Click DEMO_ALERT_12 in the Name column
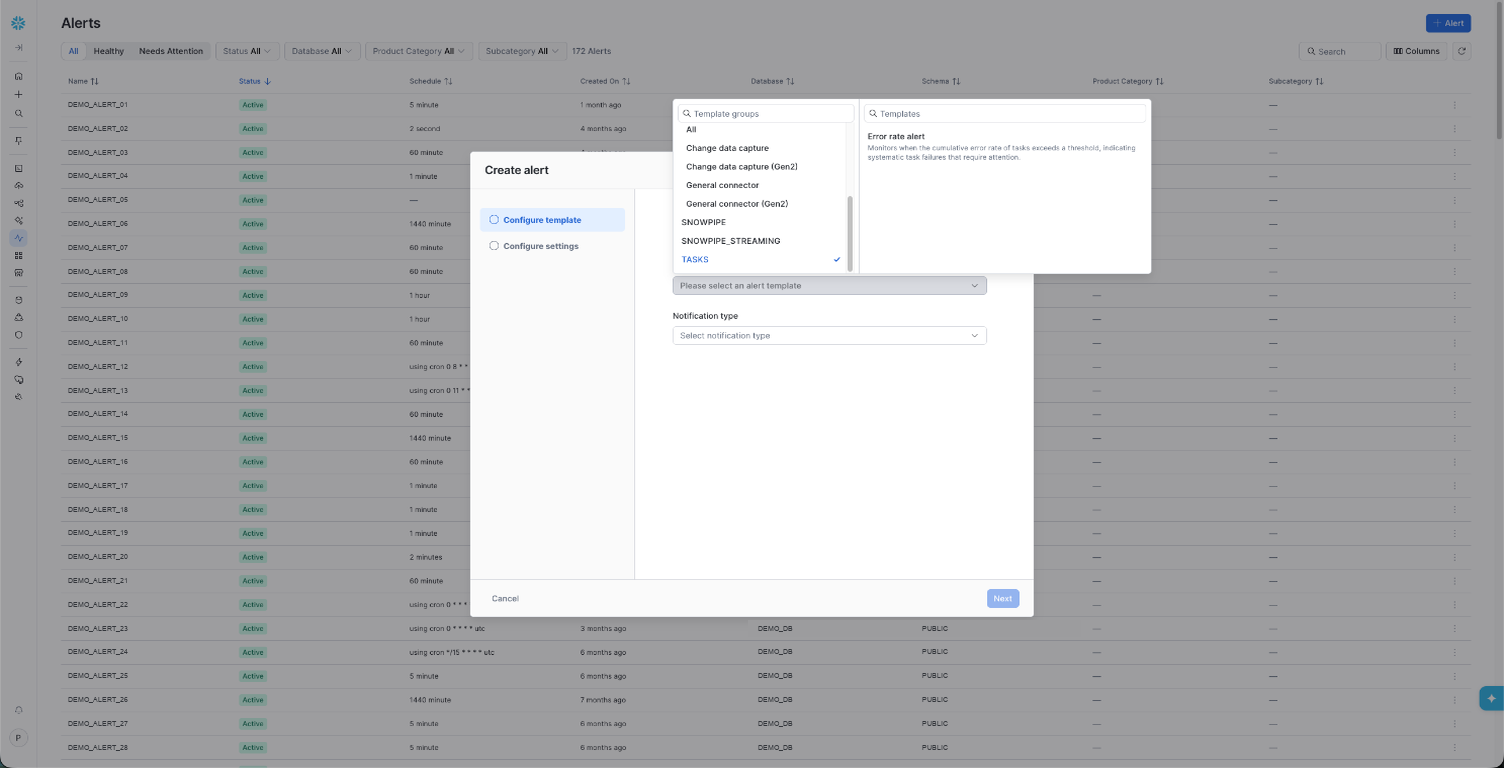 [98, 367]
